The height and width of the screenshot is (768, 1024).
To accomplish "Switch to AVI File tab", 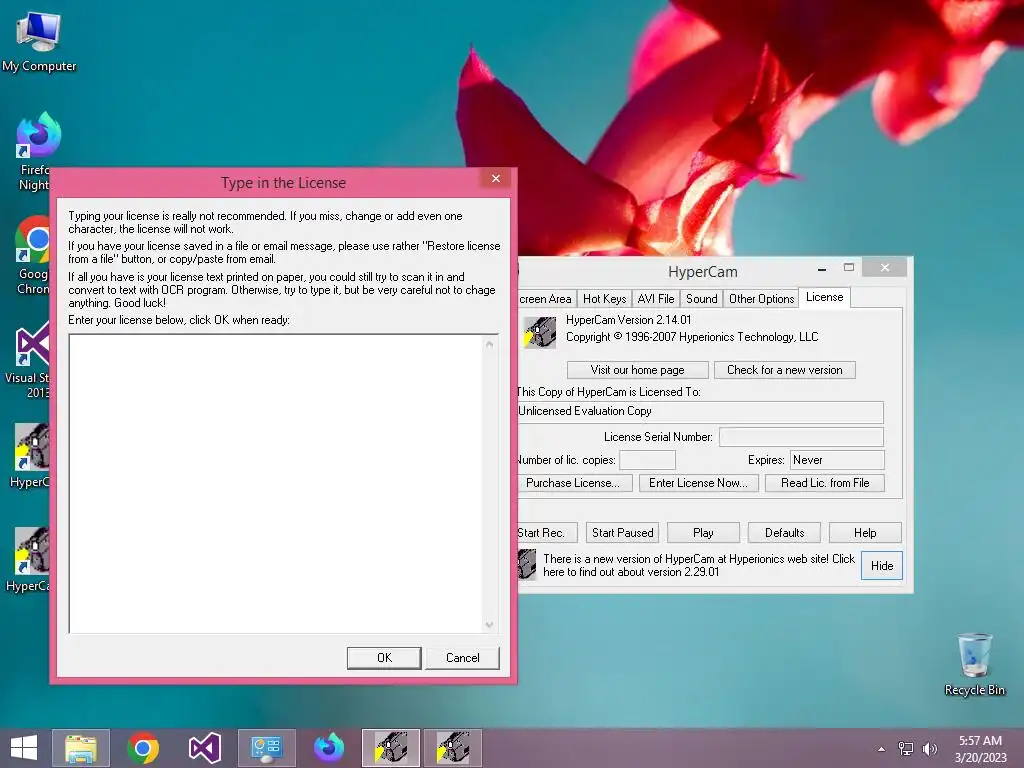I will pos(656,298).
